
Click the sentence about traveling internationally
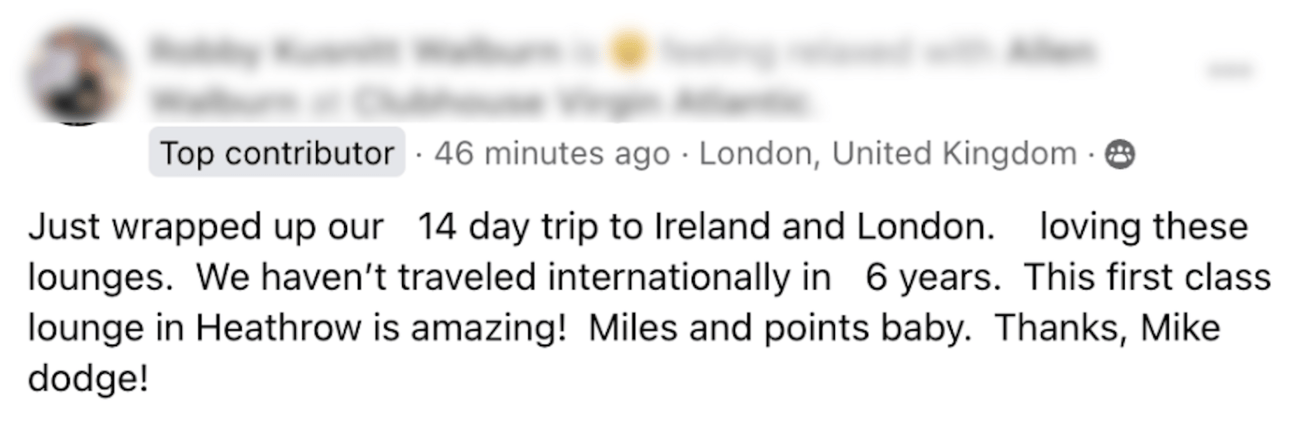coord(598,278)
